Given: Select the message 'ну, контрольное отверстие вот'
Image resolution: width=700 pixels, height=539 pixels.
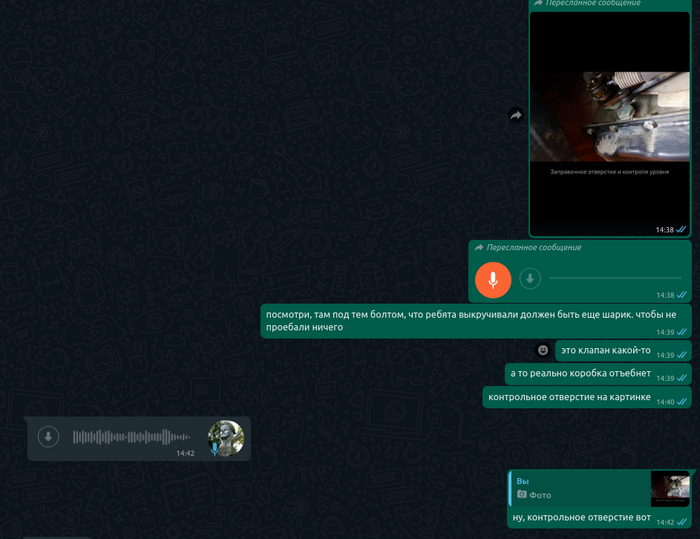Looking at the screenshot, I should coord(581,518).
